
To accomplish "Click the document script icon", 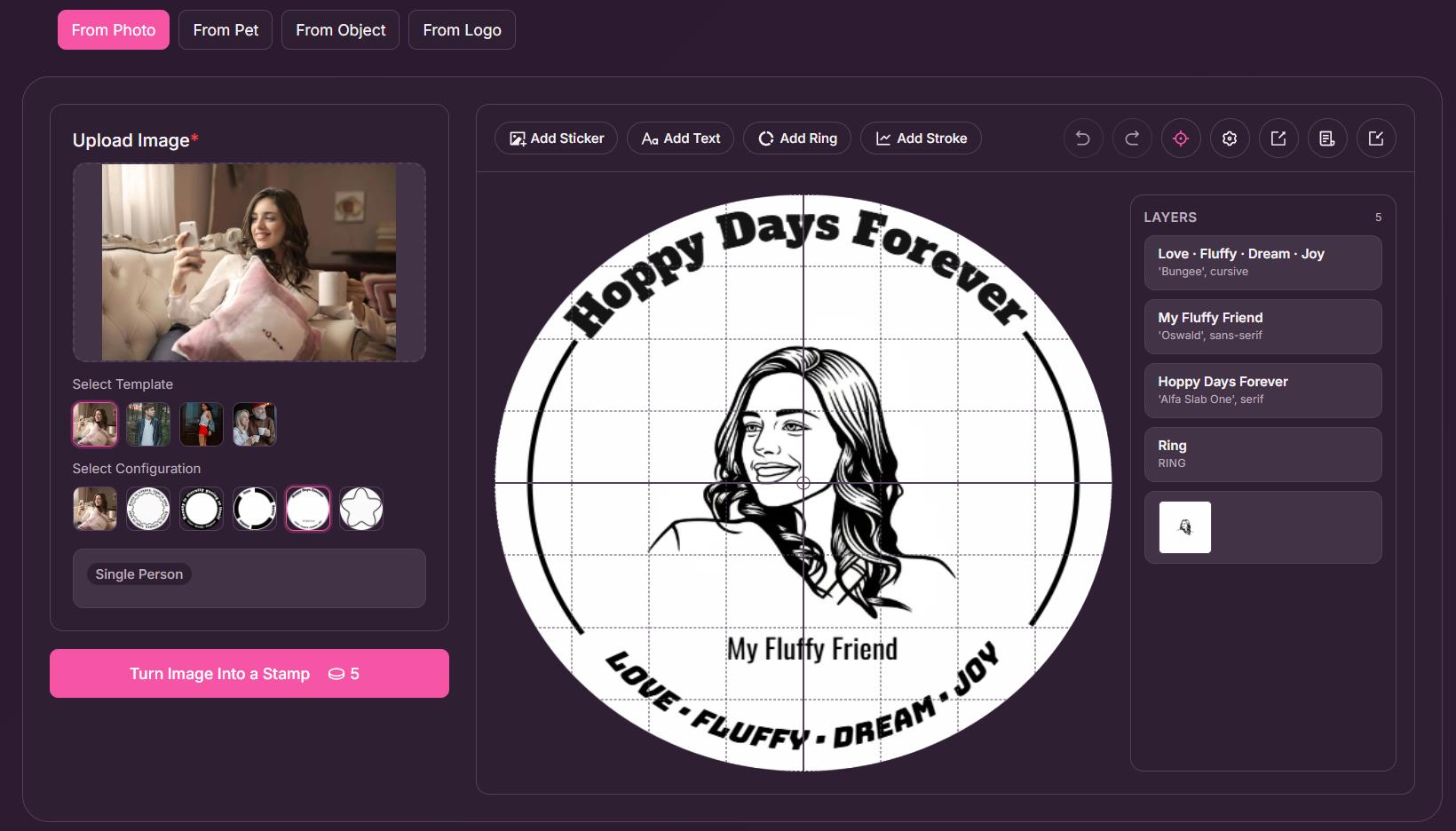I will (1326, 138).
